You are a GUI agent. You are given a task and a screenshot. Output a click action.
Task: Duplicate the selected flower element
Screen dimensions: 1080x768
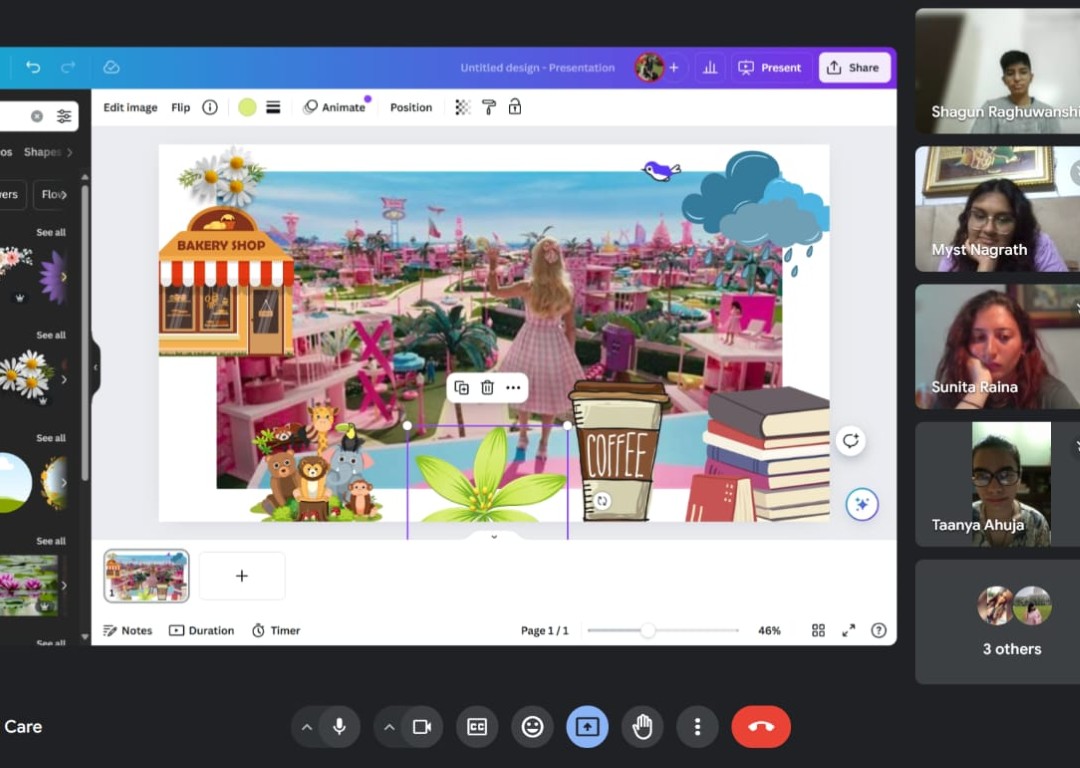pyautogui.click(x=461, y=388)
